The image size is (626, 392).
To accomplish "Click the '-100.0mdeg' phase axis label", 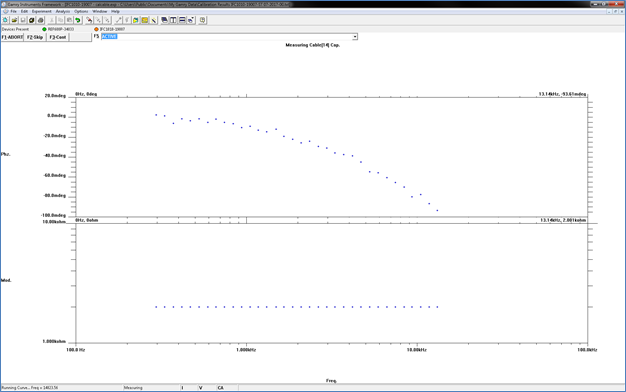I will coord(53,216).
